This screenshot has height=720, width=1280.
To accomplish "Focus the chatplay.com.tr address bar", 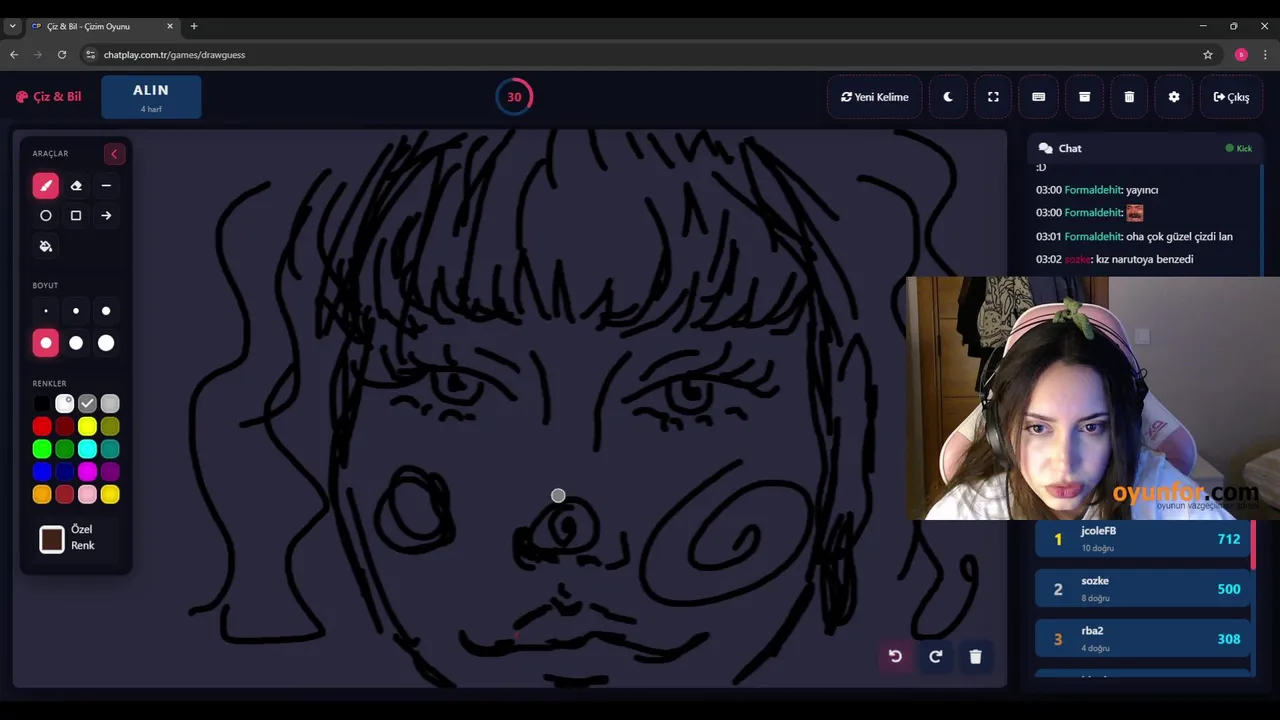I will point(640,55).
